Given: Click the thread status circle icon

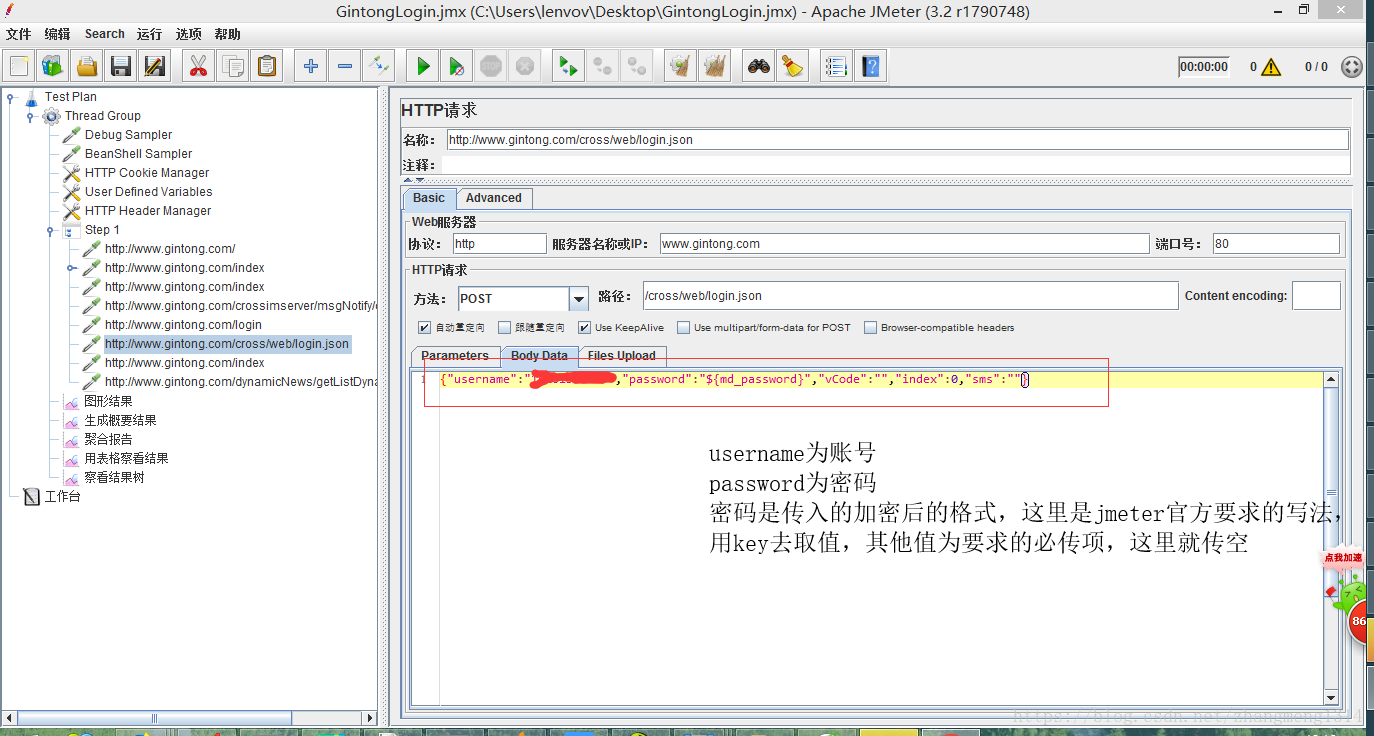Looking at the screenshot, I should pyautogui.click(x=1351, y=67).
